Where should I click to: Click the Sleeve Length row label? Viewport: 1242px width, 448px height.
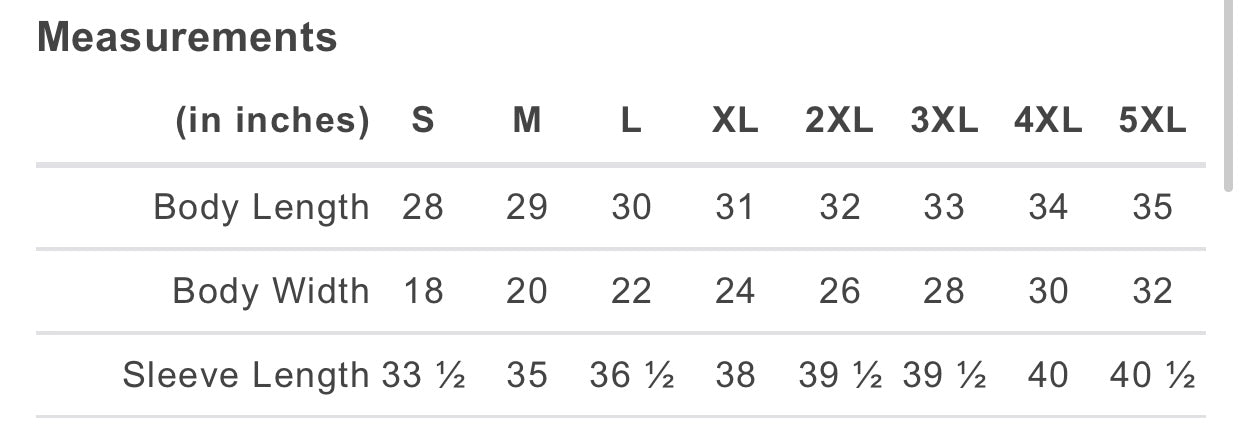246,376
